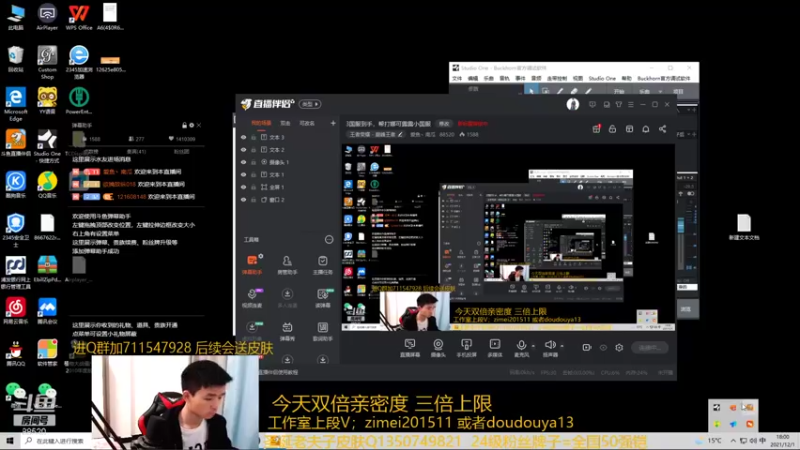
Task: Click the 修改 button beside stream title
Action: pos(444,123)
